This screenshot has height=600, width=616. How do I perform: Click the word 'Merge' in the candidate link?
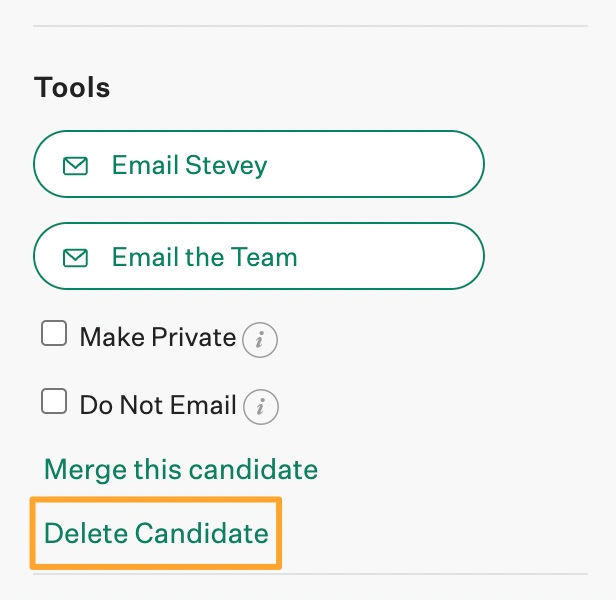[x=86, y=470]
